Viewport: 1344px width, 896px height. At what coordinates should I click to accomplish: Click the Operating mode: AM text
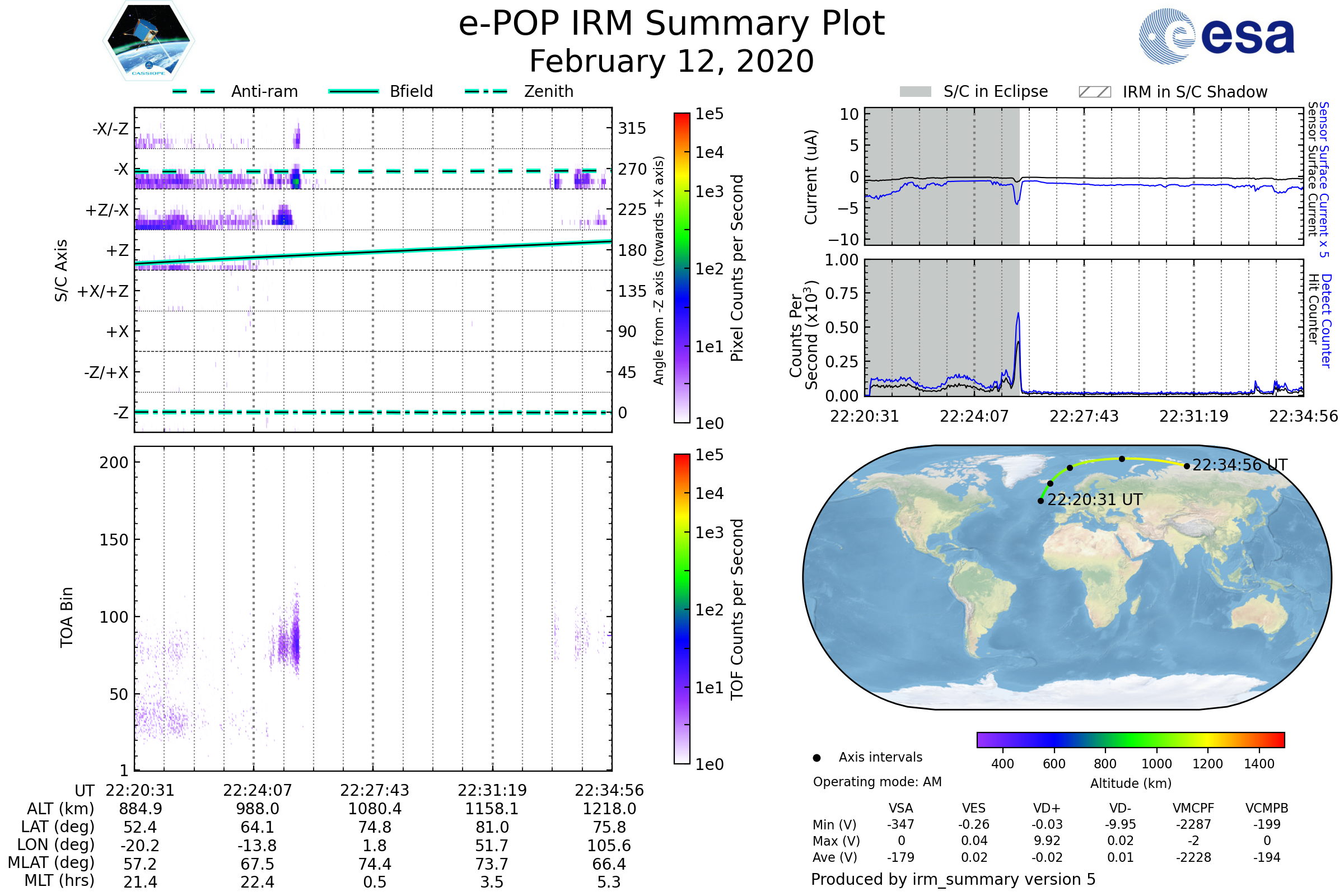877,782
